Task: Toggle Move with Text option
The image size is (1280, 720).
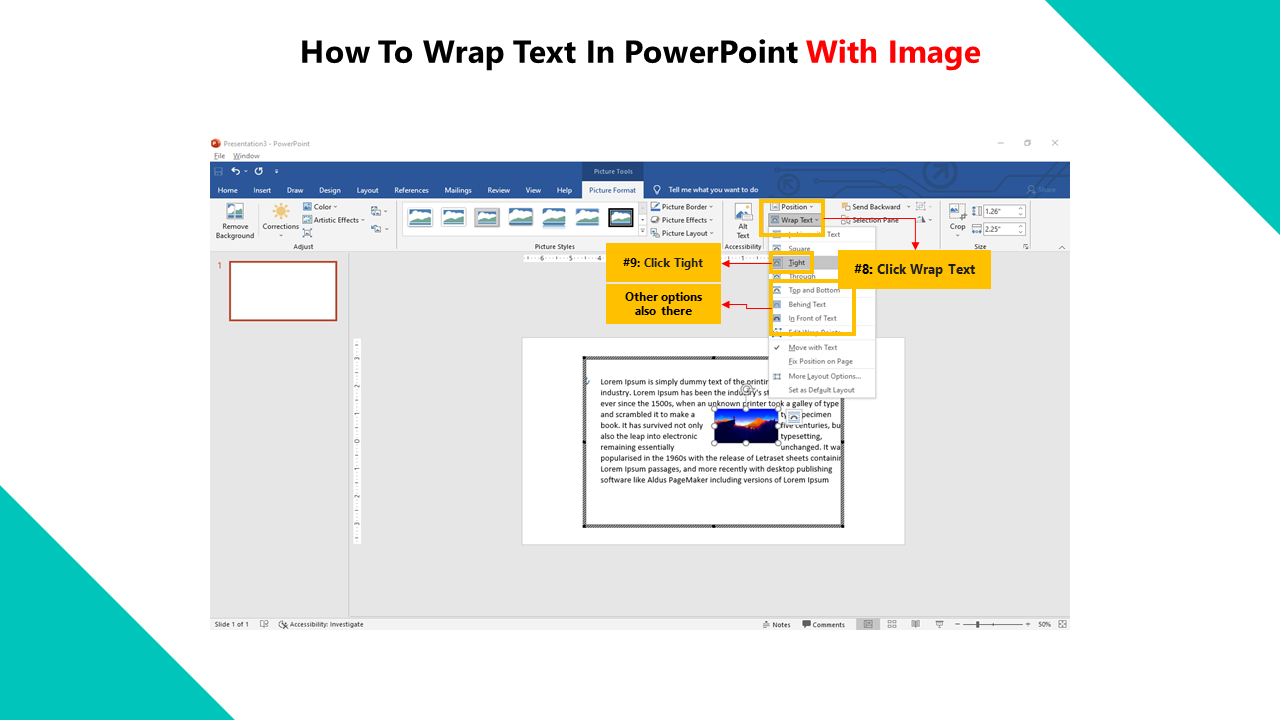Action: point(812,347)
